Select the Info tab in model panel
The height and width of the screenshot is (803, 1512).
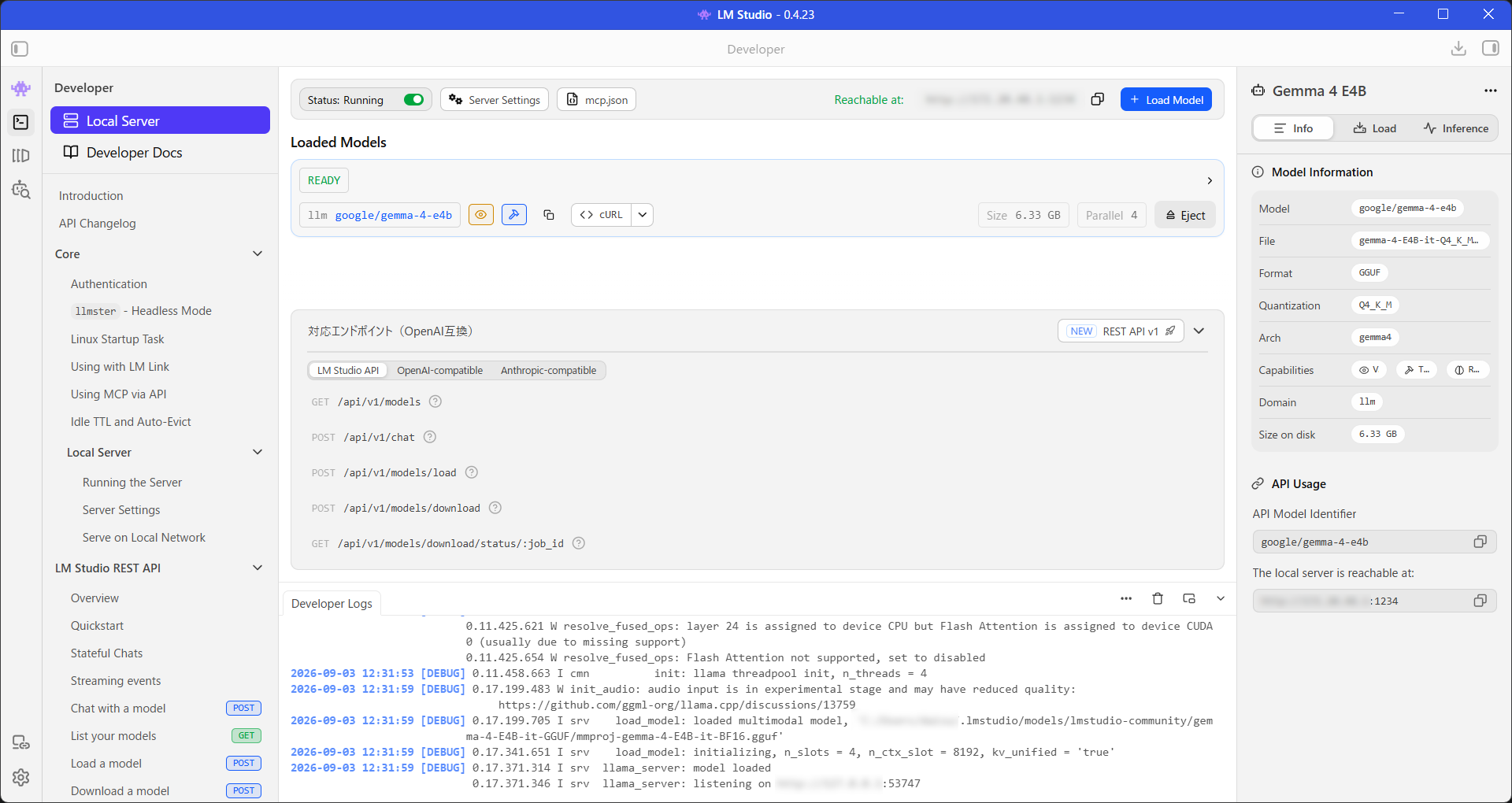coord(1293,128)
